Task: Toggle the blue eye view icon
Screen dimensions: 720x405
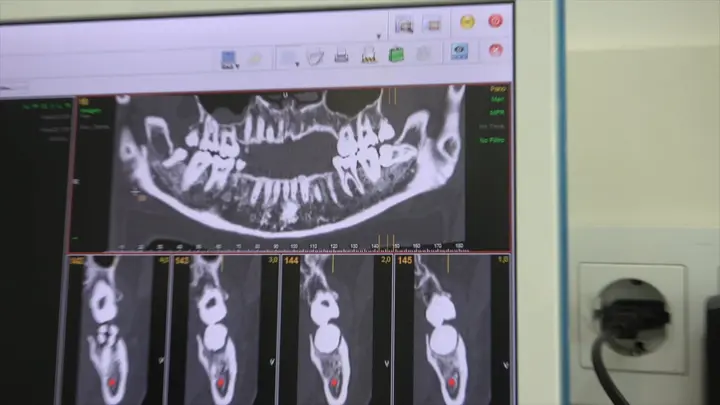Action: pyautogui.click(x=459, y=51)
